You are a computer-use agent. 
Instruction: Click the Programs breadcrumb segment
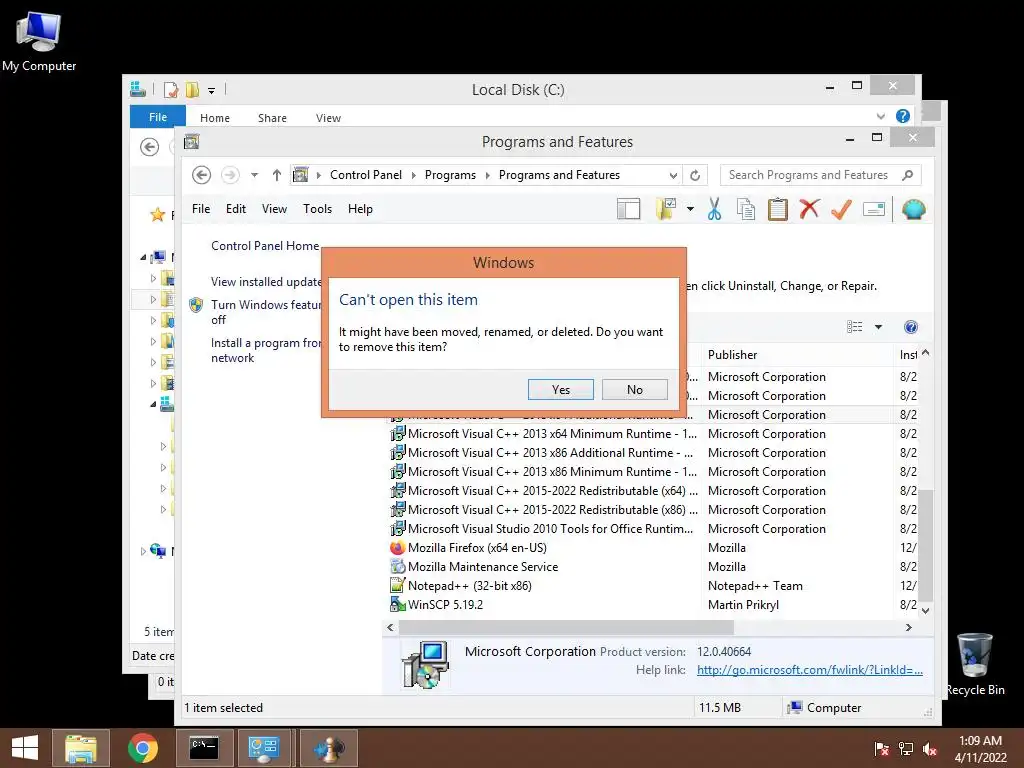click(450, 175)
